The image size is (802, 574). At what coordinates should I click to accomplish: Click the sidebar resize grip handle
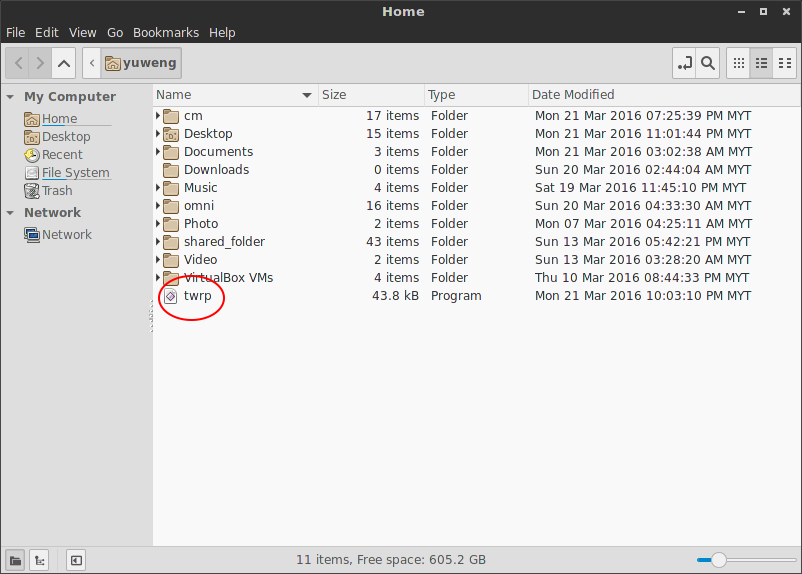point(151,316)
